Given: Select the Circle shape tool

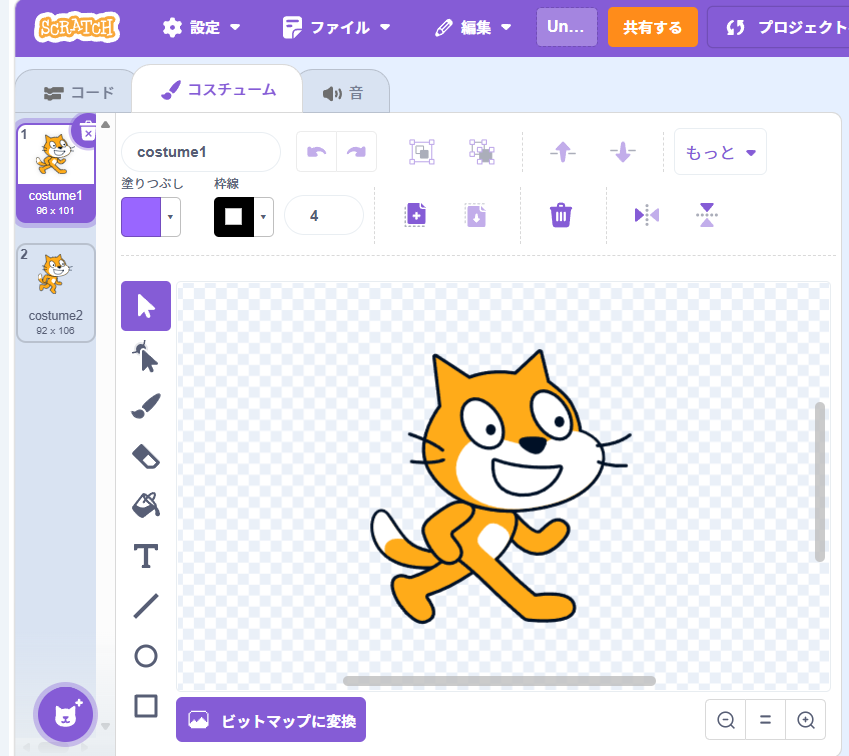Looking at the screenshot, I should coord(146,656).
